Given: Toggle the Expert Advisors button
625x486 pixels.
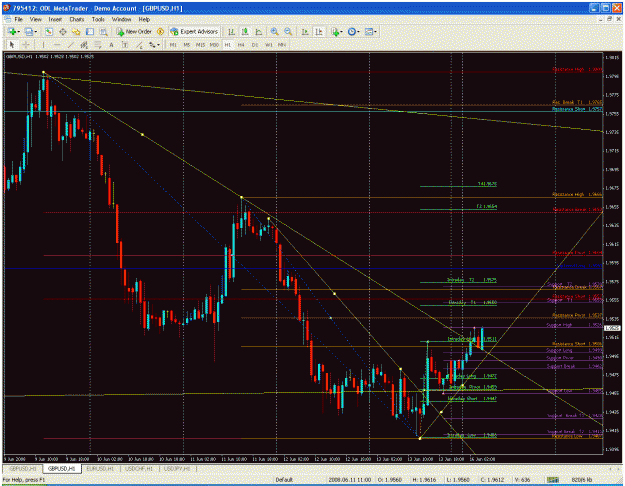Looking at the screenshot, I should click(194, 31).
